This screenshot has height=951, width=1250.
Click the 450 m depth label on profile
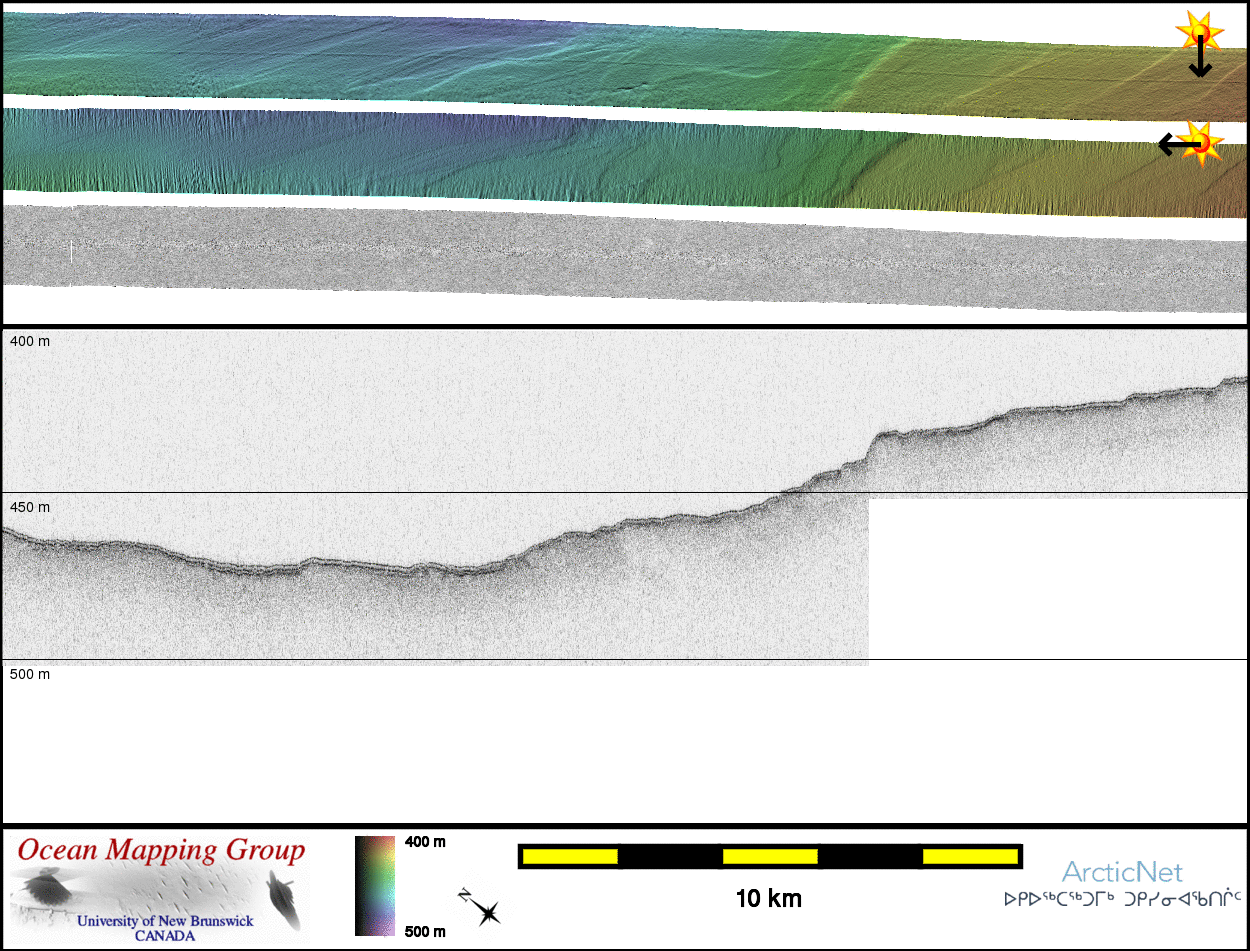click(30, 507)
